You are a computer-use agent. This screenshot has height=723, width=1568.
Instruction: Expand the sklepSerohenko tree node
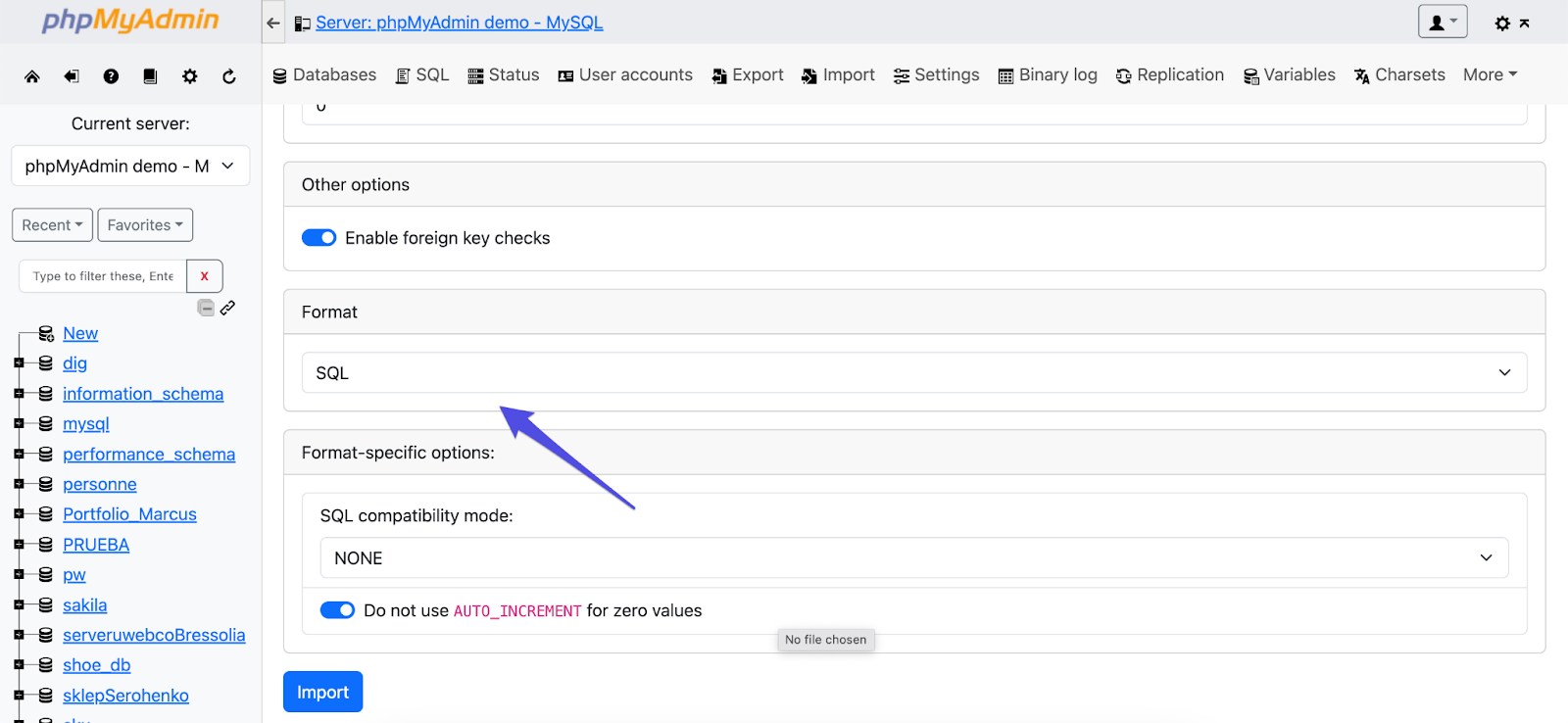(x=19, y=696)
